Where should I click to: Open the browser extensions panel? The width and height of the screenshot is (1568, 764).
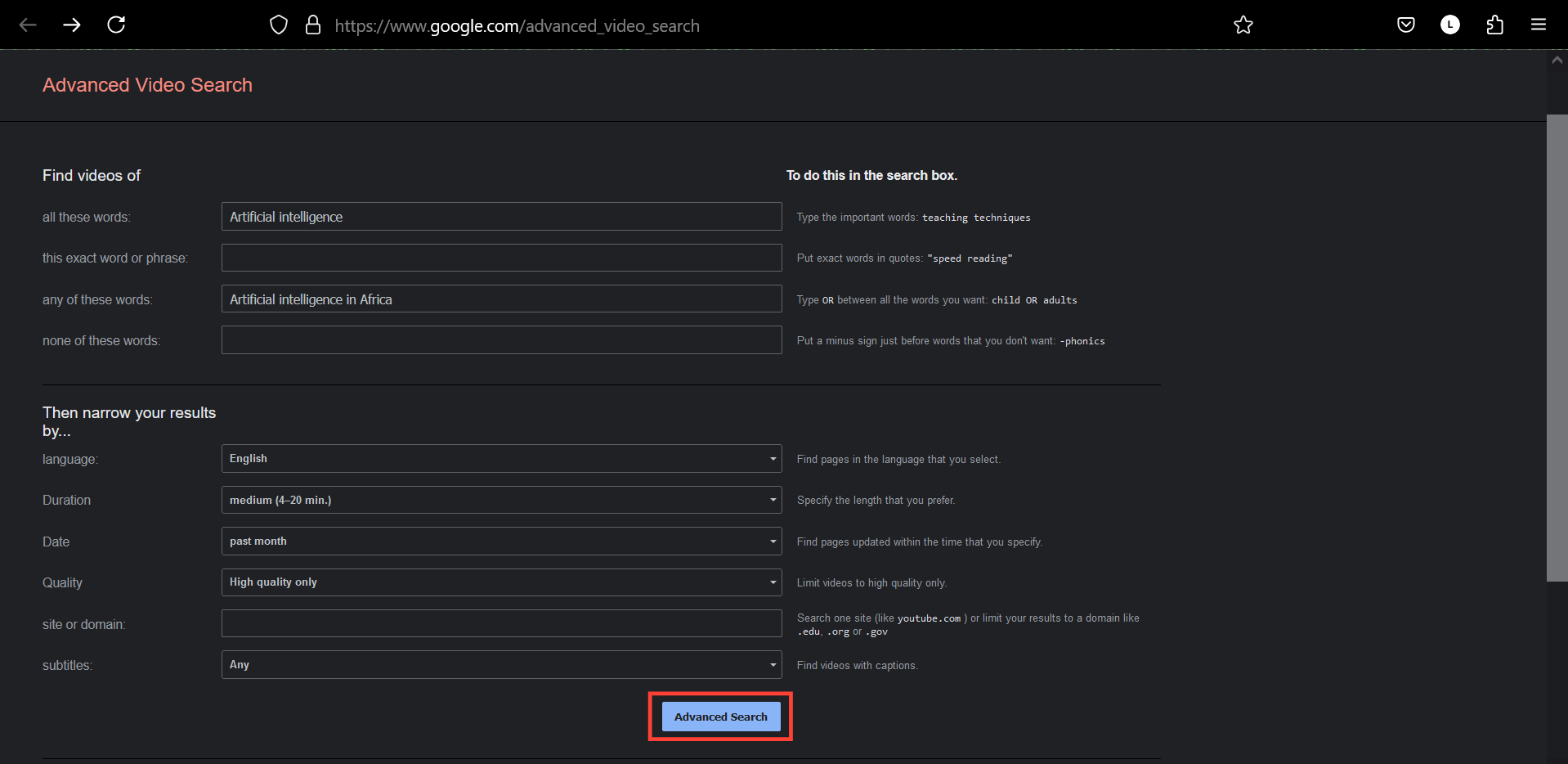1495,25
